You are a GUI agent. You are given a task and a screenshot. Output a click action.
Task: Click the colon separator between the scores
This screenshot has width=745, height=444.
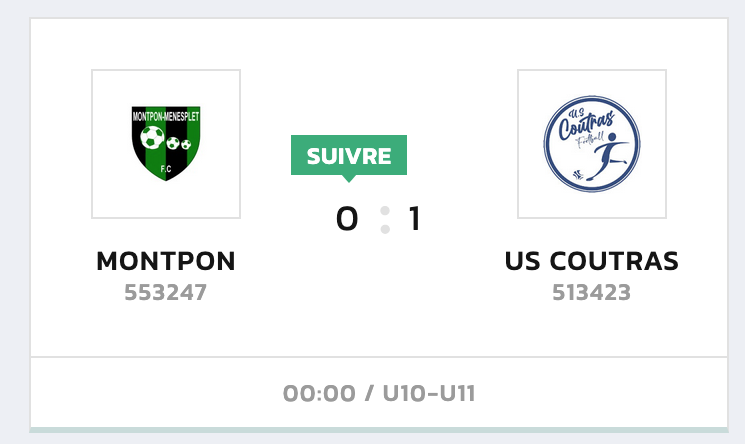[x=384, y=220]
